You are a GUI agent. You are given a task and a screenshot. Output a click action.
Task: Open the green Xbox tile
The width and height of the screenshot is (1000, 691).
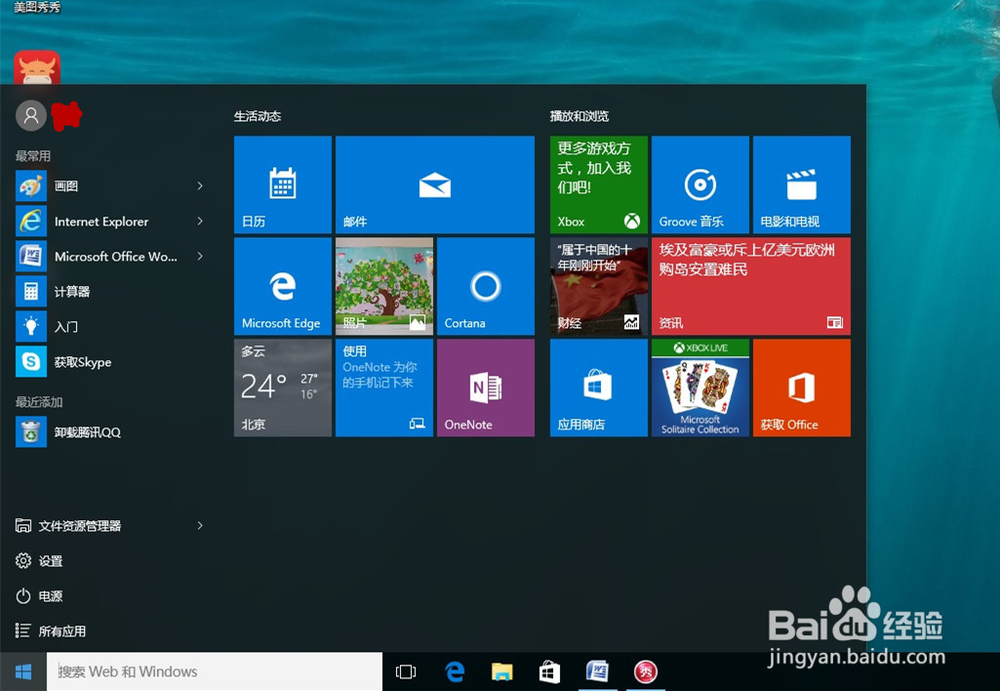599,184
